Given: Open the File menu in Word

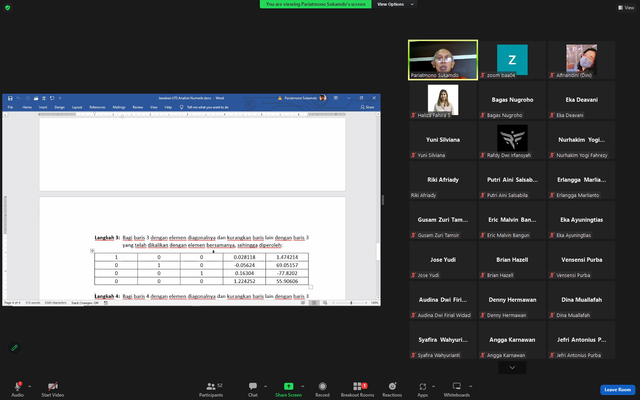Looking at the screenshot, I should [10, 107].
